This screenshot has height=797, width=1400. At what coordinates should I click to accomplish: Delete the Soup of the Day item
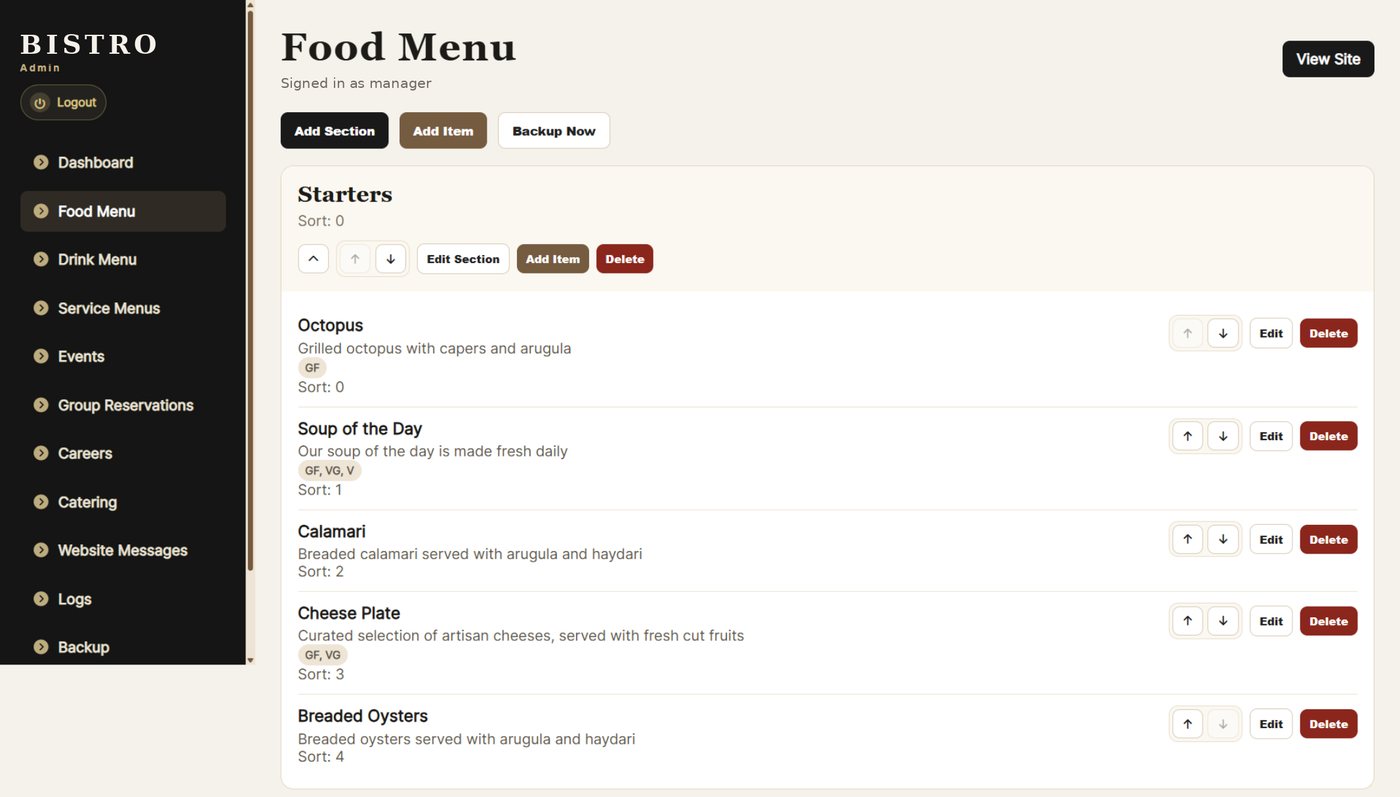tap(1329, 436)
